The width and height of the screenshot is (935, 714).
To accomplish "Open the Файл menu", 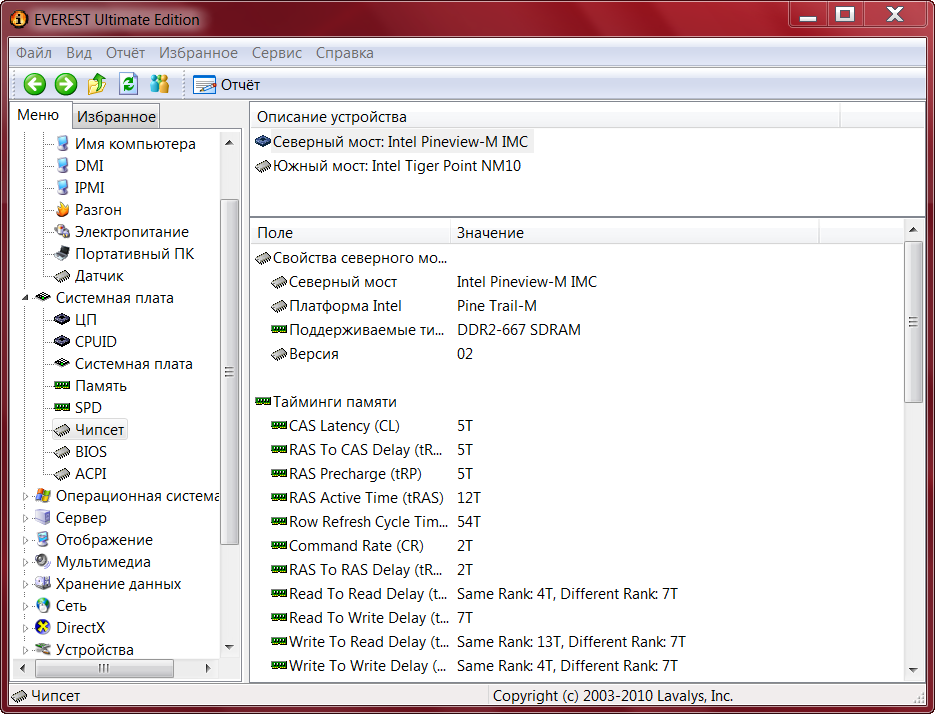I will pyautogui.click(x=34, y=53).
